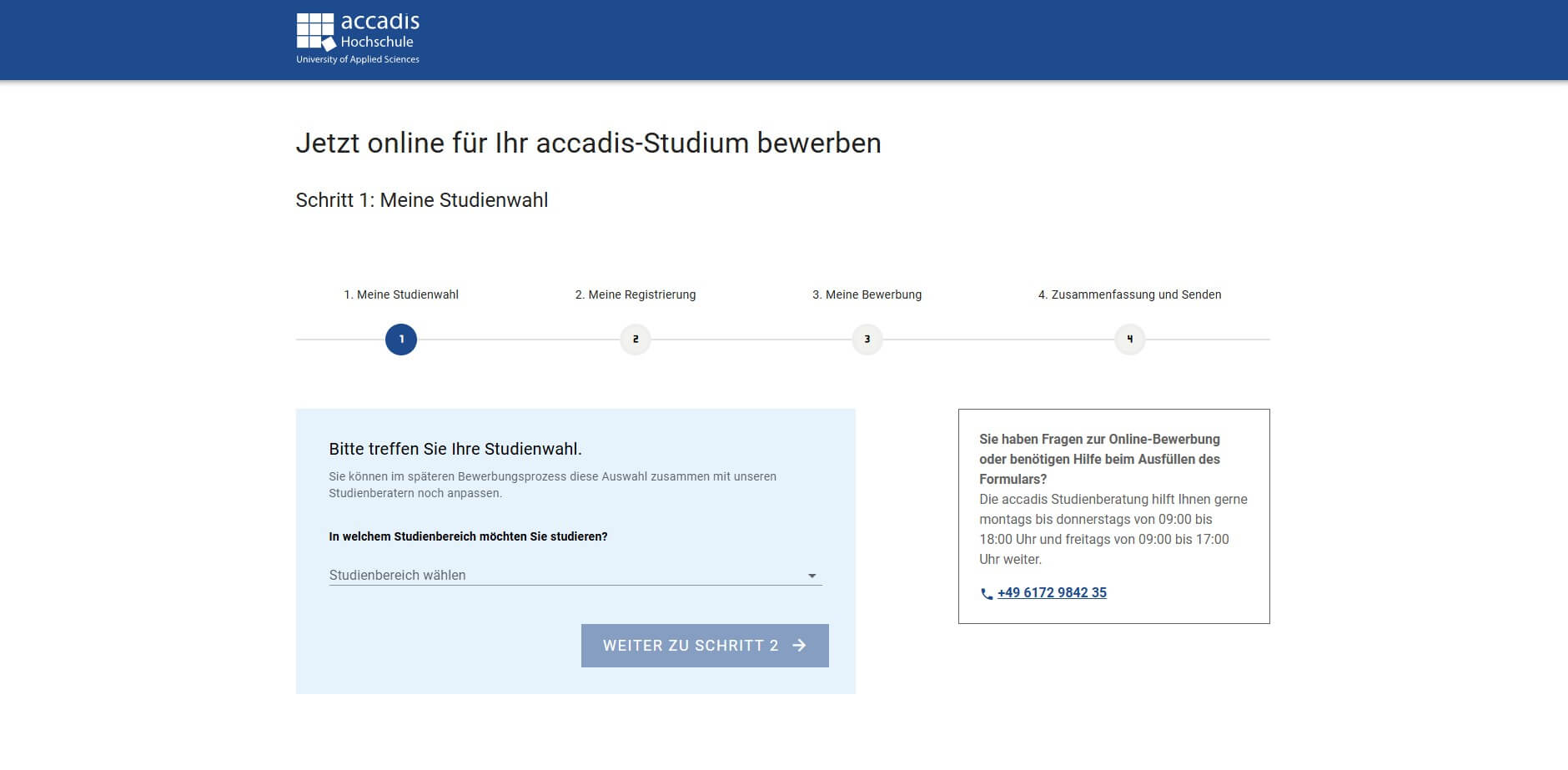Go to '3. Meine Bewerbung' step label
The image size is (1568, 770).
[x=867, y=294]
